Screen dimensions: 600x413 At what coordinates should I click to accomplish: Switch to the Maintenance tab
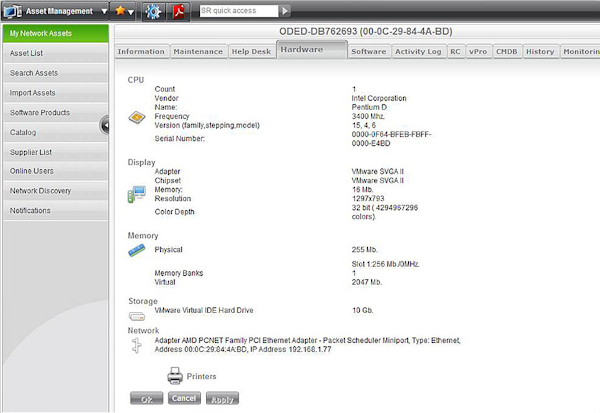tap(198, 52)
